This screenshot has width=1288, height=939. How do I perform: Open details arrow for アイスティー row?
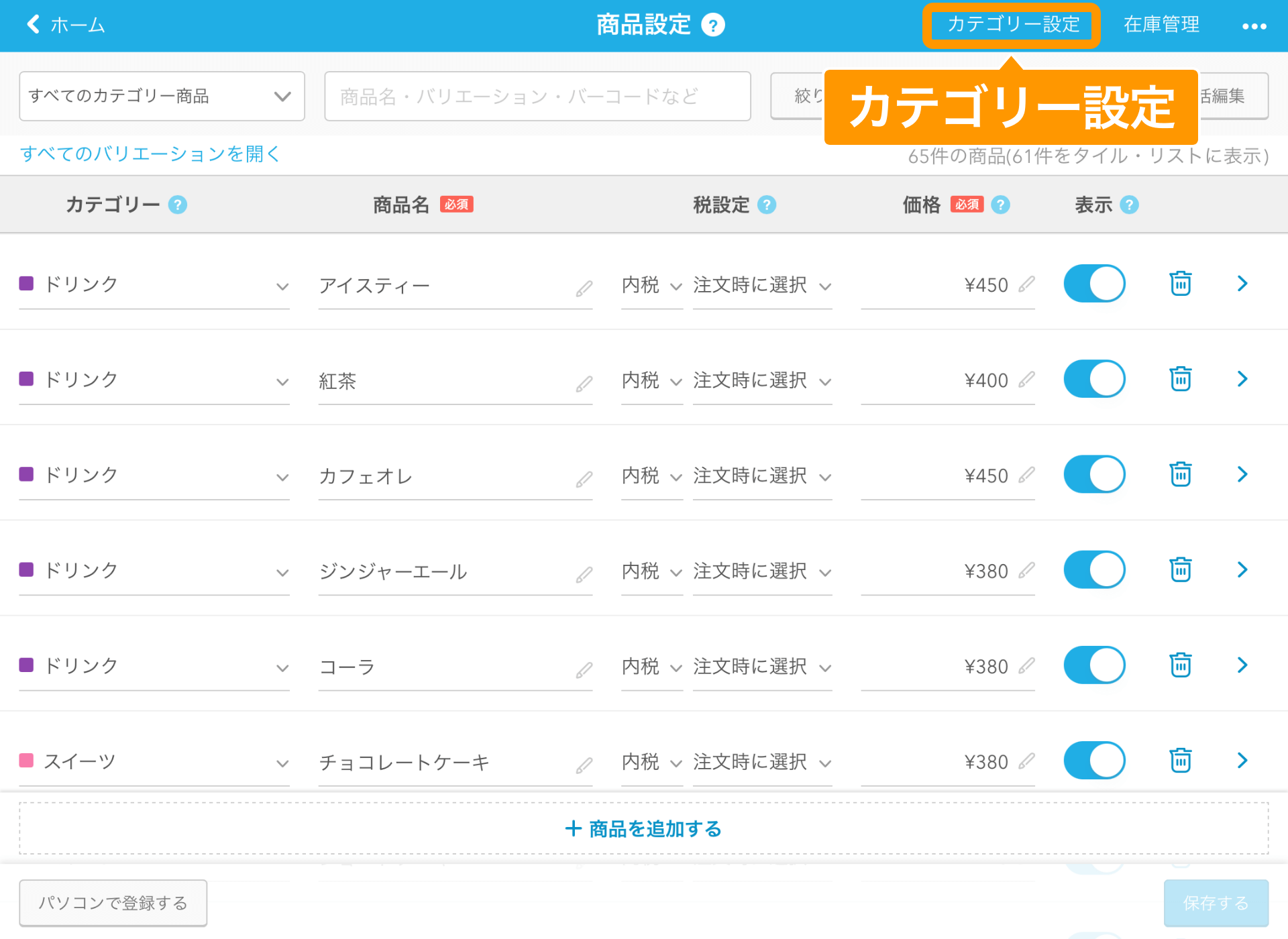[x=1242, y=284]
